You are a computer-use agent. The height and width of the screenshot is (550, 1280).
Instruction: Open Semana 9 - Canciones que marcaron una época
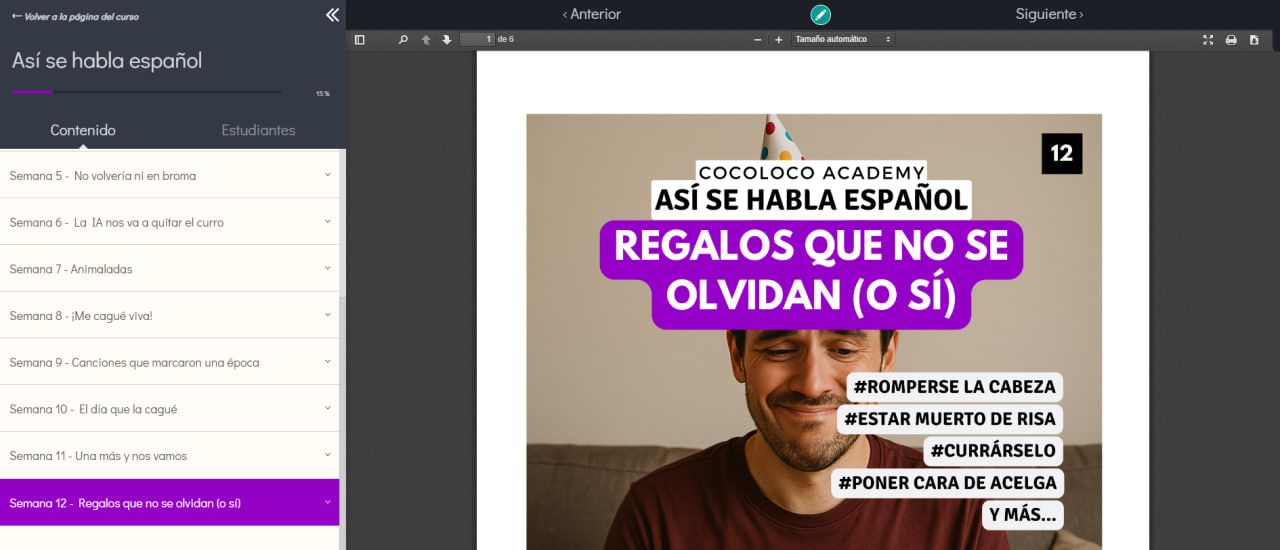tap(169, 362)
